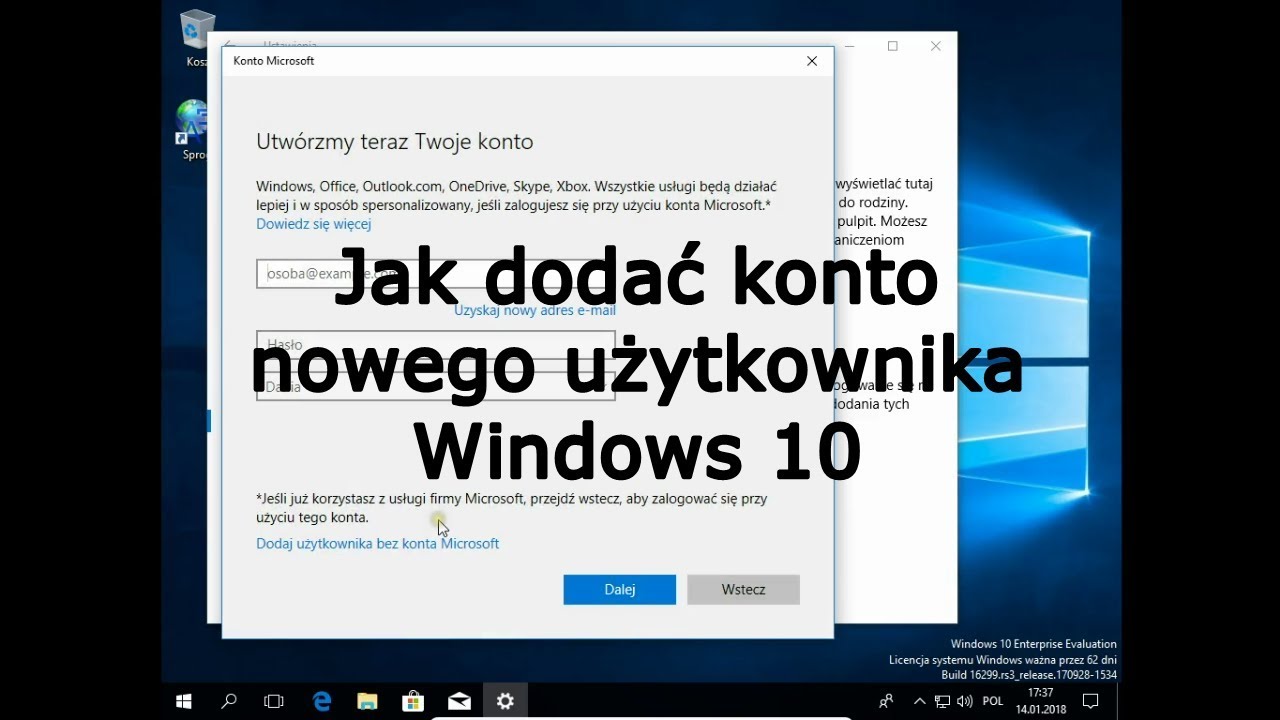
Task: Close the Konto Microsoft dialog
Action: coord(812,61)
